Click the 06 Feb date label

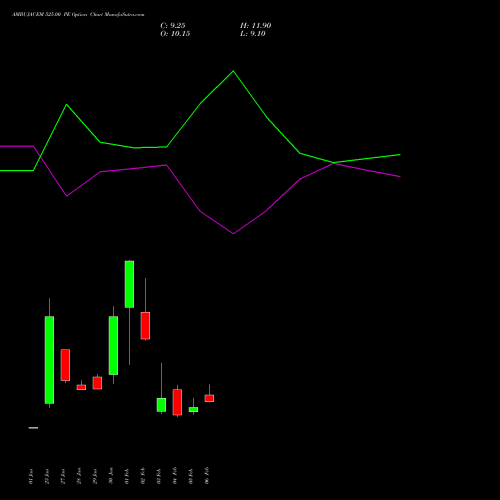(x=207, y=475)
